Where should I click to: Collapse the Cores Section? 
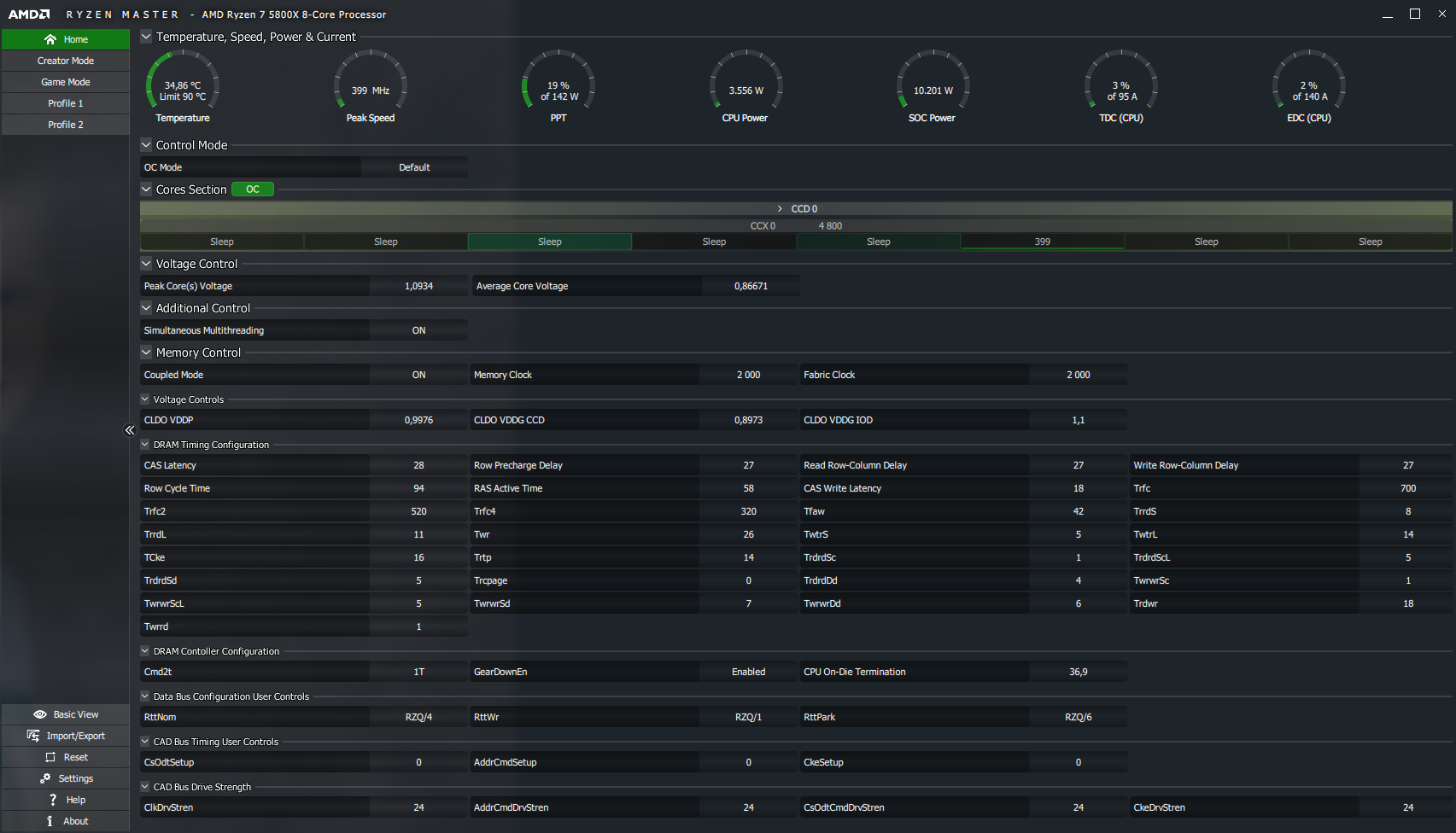pos(146,189)
